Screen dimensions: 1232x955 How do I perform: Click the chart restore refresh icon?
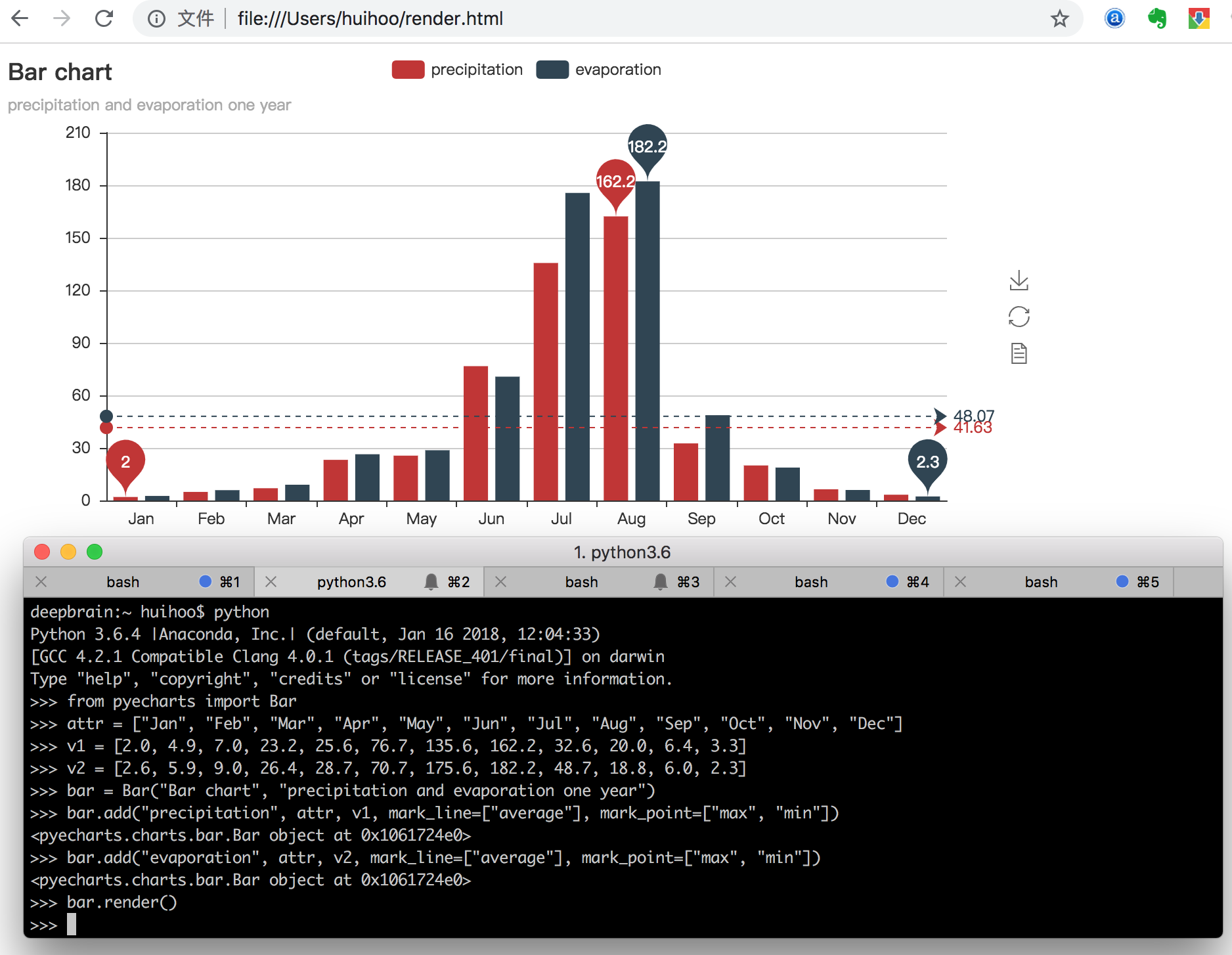coord(1019,317)
